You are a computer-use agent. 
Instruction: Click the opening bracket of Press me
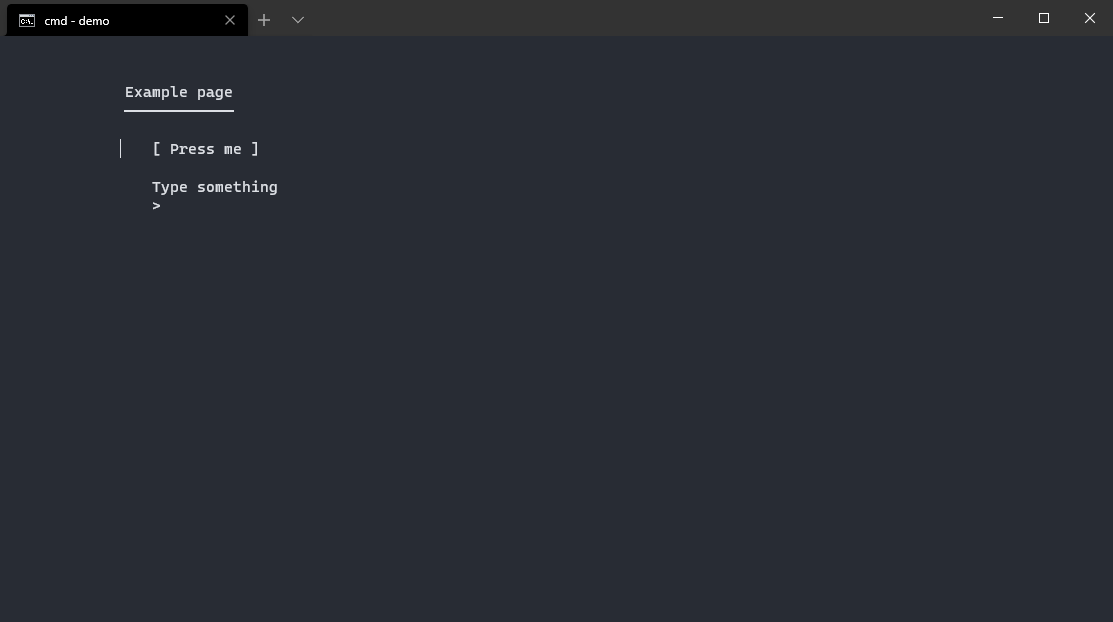(157, 149)
